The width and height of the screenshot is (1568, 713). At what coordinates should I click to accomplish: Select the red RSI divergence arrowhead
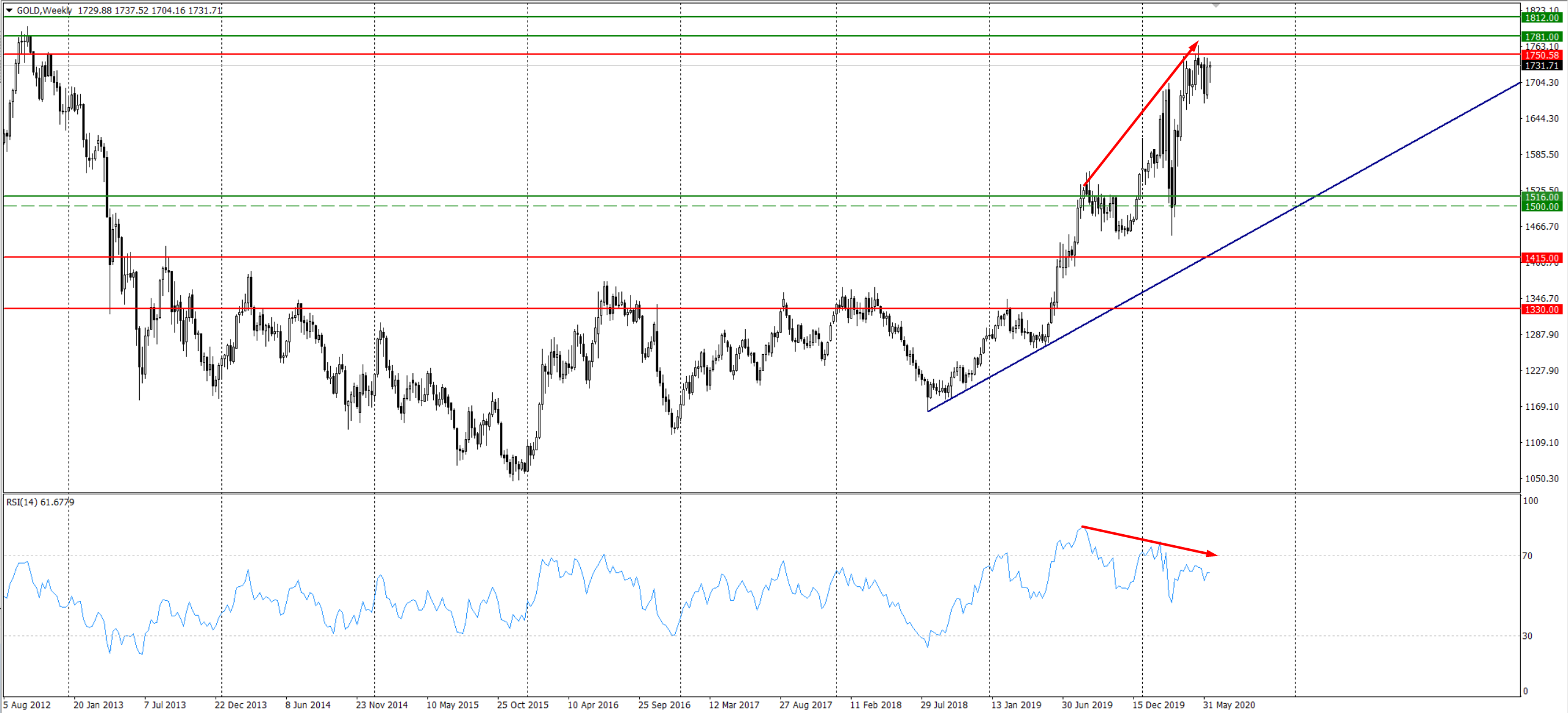click(x=1213, y=554)
